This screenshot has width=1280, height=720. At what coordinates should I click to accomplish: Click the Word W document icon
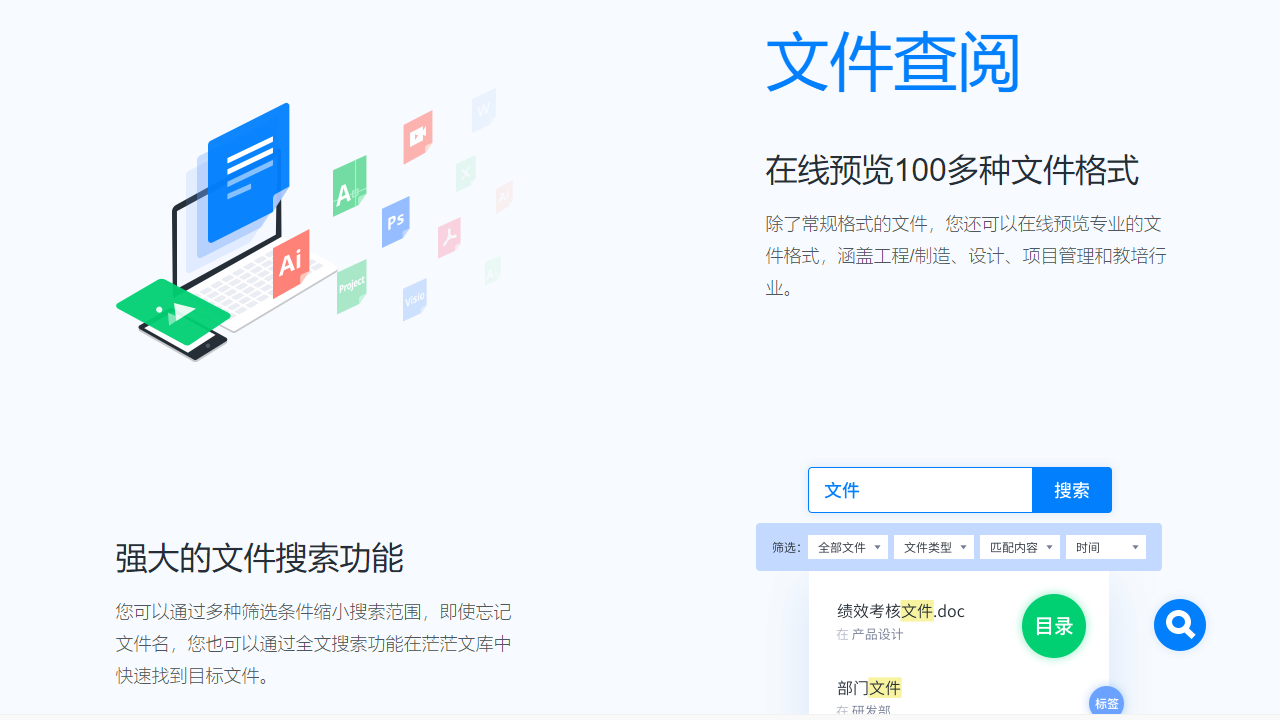point(484,108)
